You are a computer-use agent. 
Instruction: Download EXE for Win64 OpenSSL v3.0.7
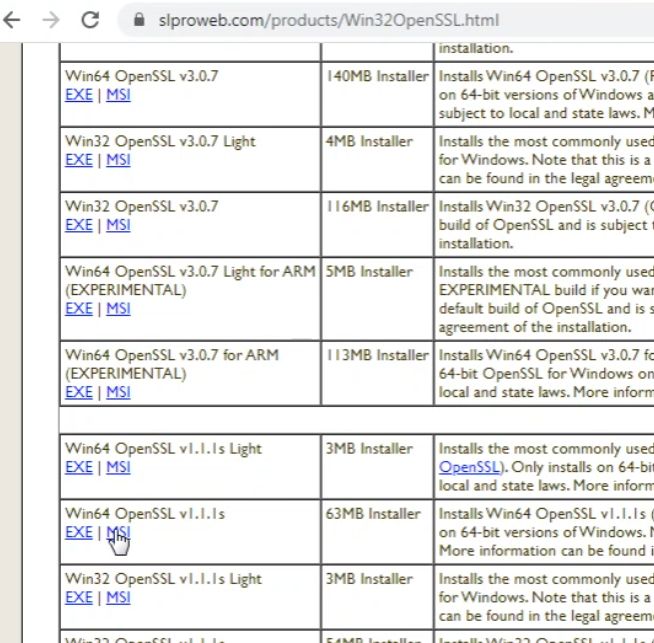point(79,95)
